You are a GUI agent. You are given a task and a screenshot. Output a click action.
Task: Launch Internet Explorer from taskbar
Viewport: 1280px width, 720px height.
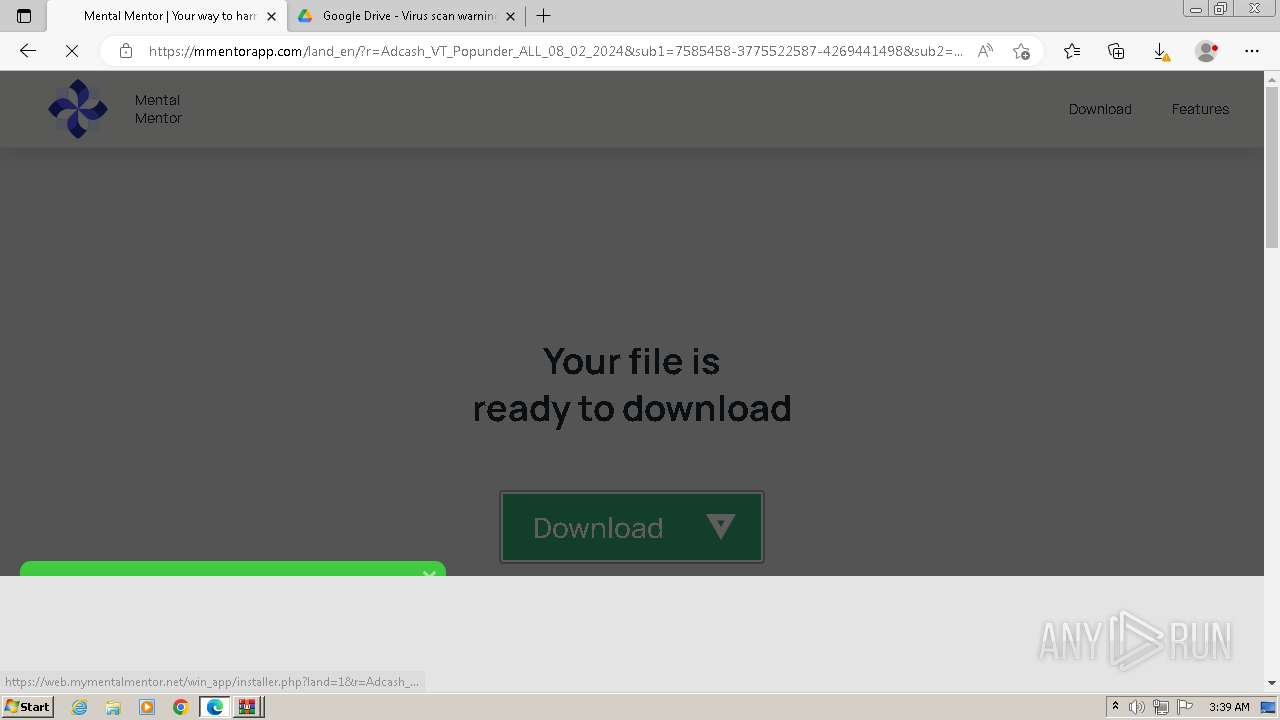point(80,707)
